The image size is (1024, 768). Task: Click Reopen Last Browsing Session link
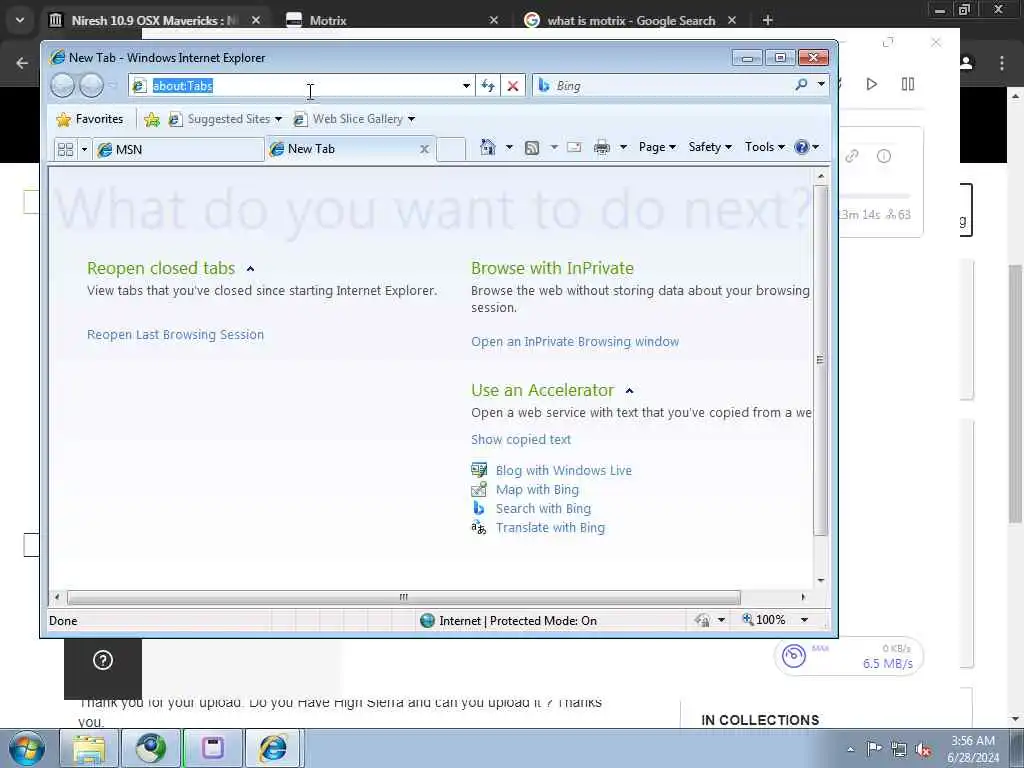coord(175,334)
